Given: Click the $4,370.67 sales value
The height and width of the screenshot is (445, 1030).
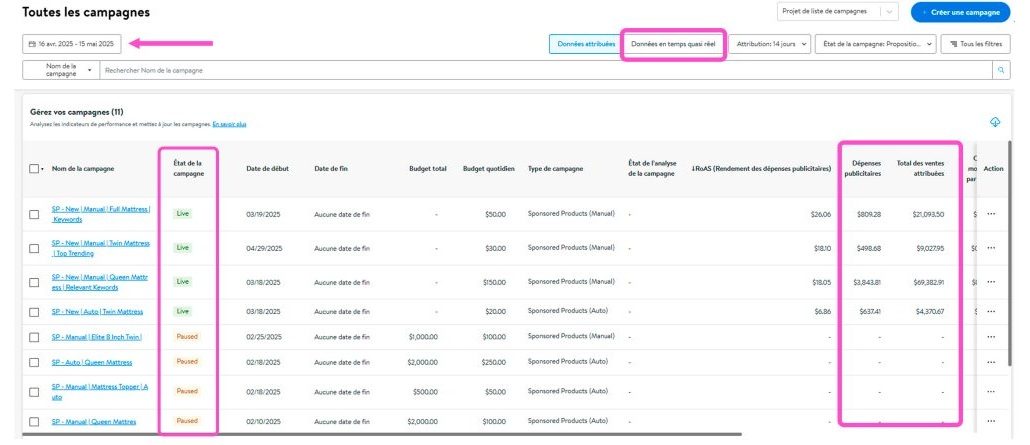Looking at the screenshot, I should (929, 312).
